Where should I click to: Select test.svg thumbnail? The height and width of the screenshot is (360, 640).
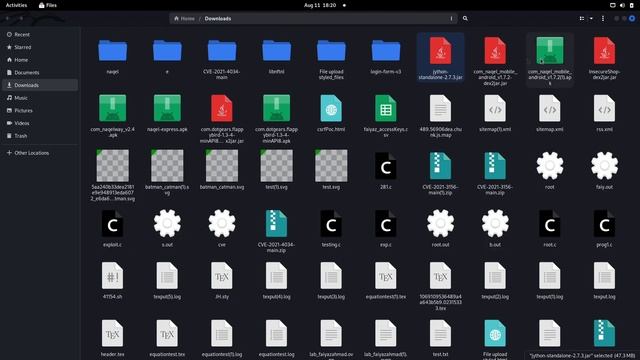click(331, 169)
